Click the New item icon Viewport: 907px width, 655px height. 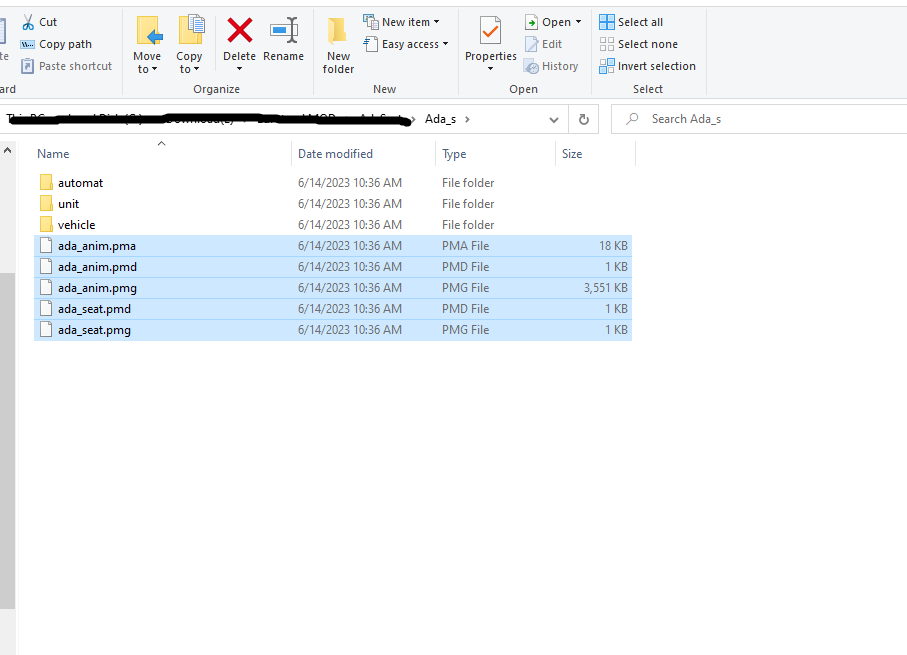371,22
